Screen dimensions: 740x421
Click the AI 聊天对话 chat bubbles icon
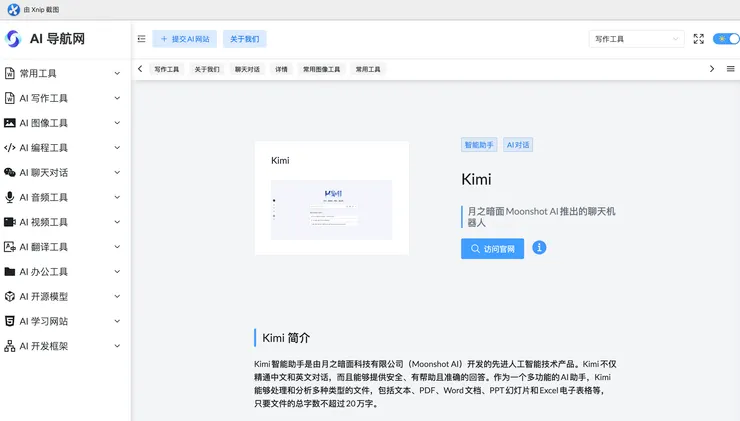pyautogui.click(x=9, y=172)
